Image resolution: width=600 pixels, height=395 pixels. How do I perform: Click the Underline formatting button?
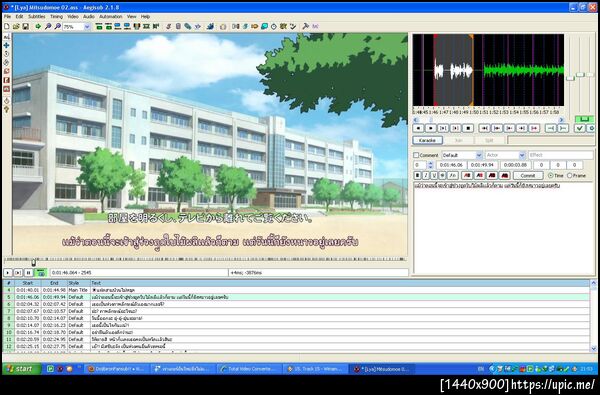point(434,175)
